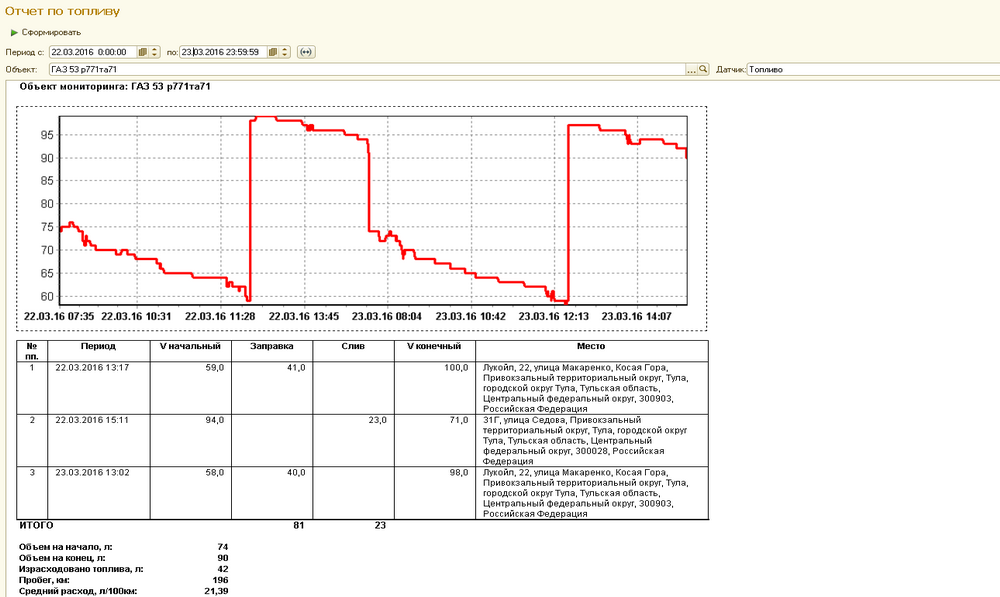The image size is (1000, 597).
Task: Click the Период с start date field
Action: coord(94,52)
